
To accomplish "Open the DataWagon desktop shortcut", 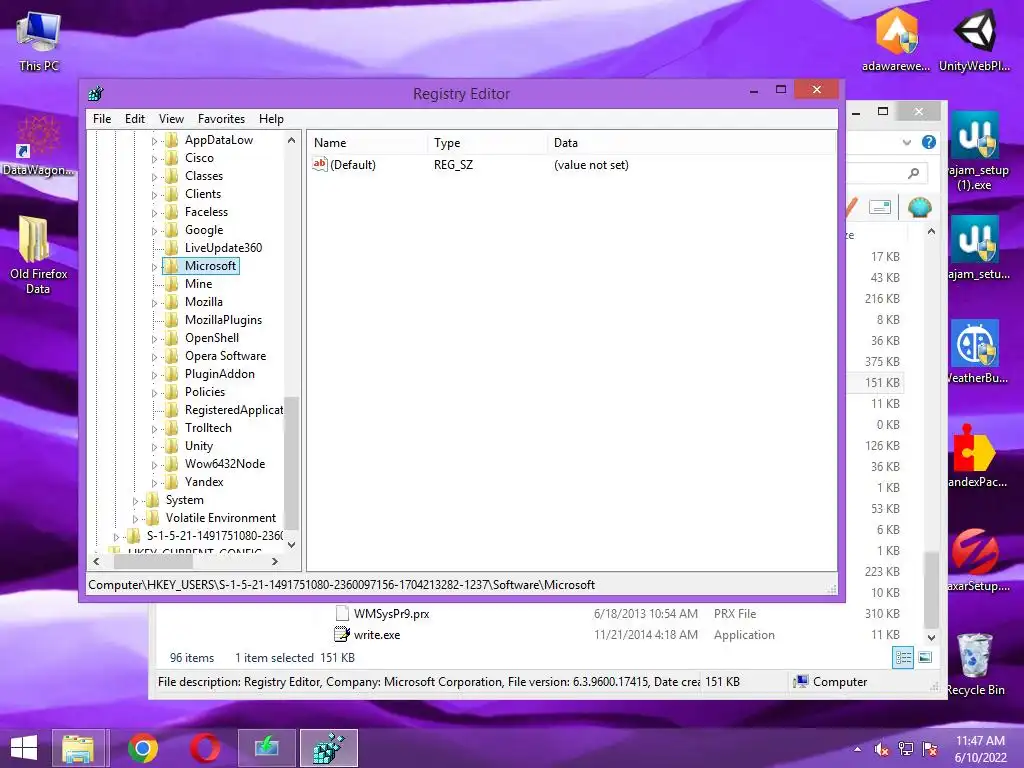I will (39, 147).
